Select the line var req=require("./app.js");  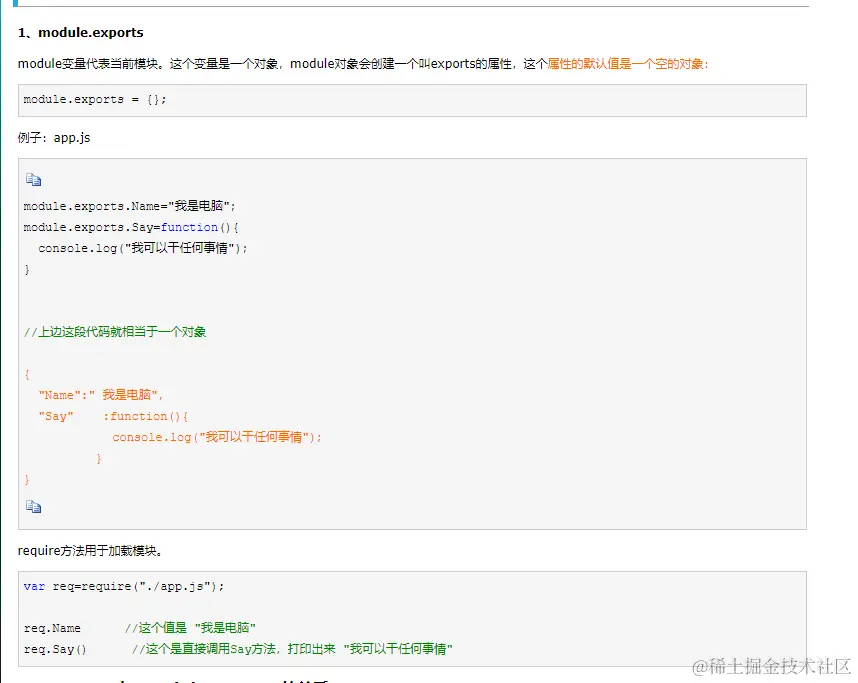tap(124, 586)
